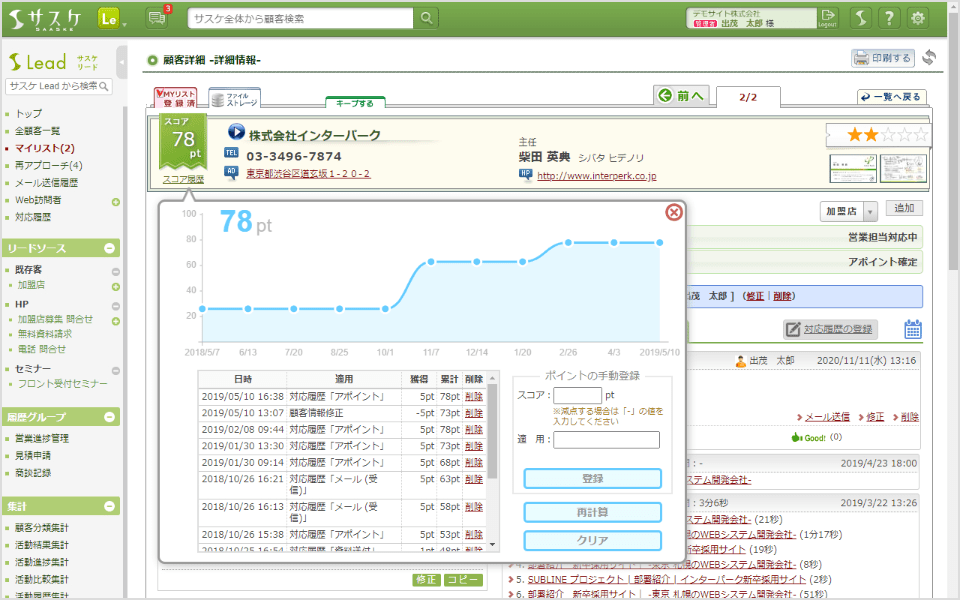Click the first business card thumbnail
960x600 pixels.
(853, 168)
